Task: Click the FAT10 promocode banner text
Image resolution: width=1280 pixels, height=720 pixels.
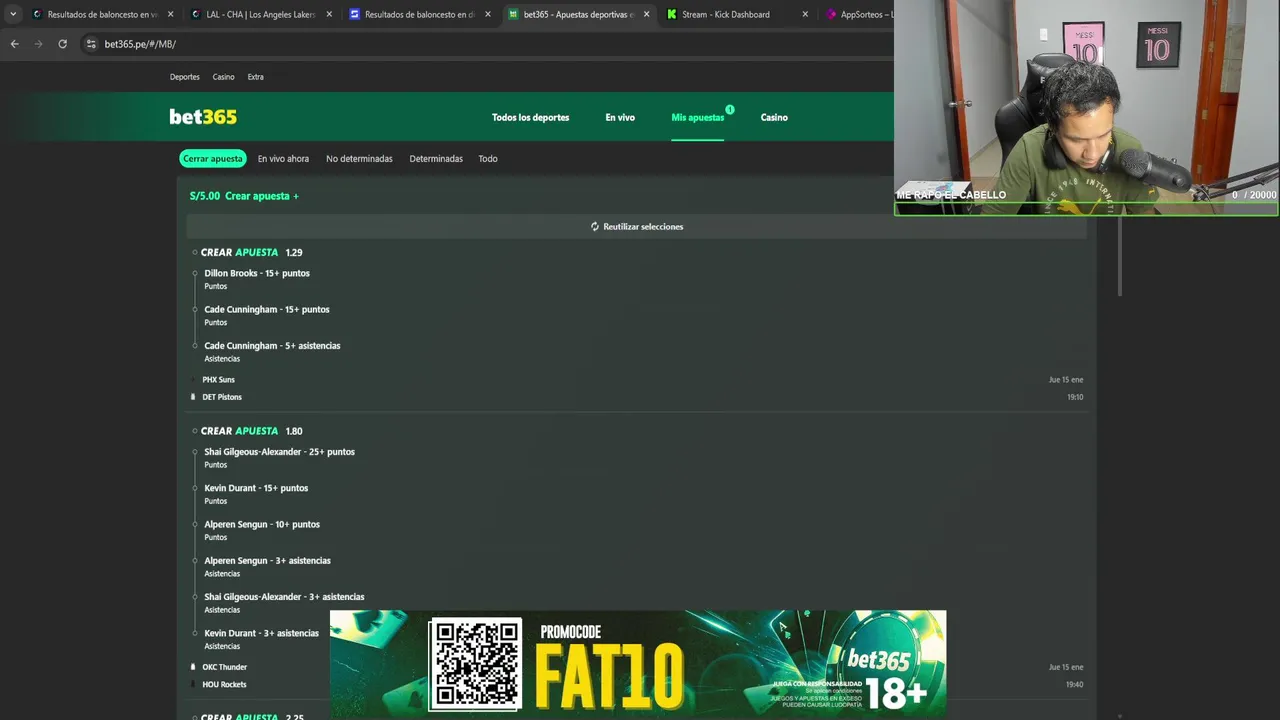Action: tap(609, 676)
